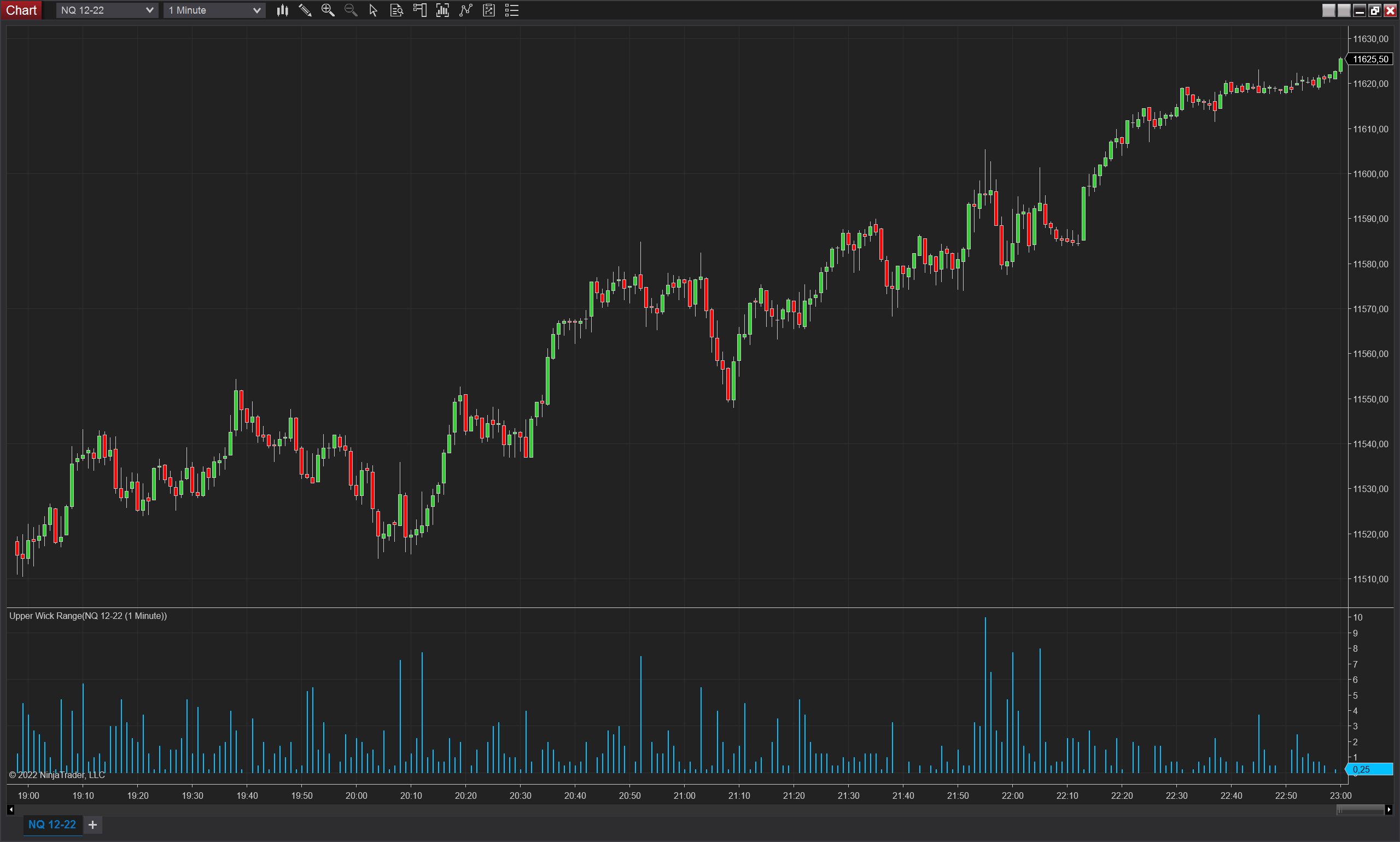The height and width of the screenshot is (842, 1400).
Task: Click price axis label 11600,00
Action: point(1370,174)
